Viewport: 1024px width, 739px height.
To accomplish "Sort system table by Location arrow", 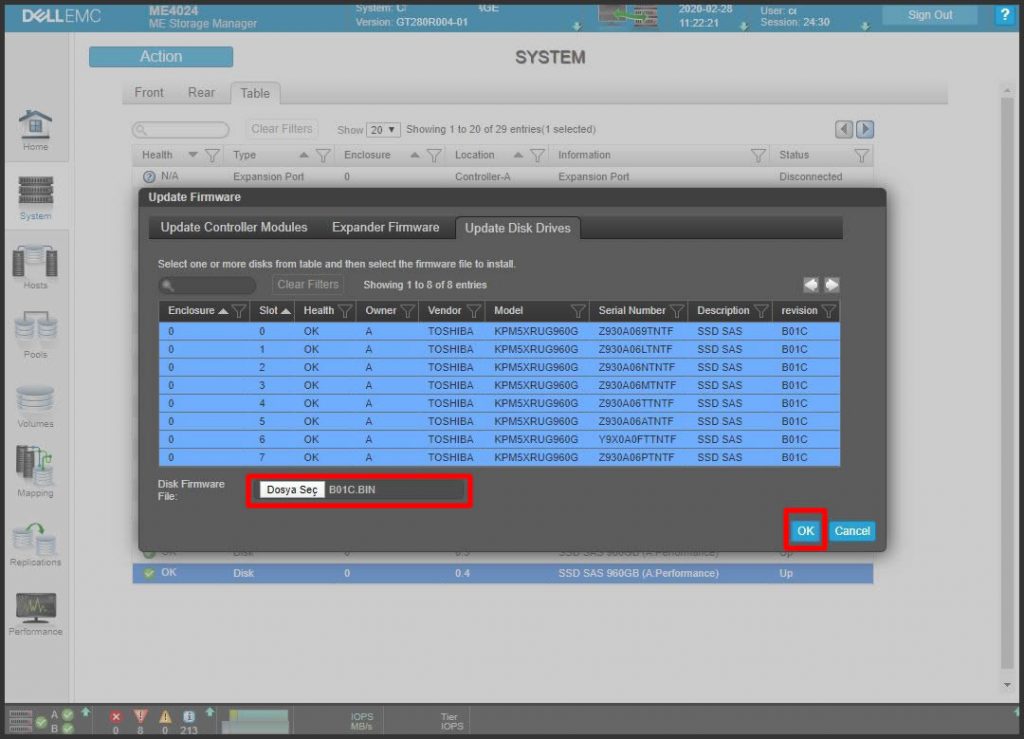I will pos(518,155).
